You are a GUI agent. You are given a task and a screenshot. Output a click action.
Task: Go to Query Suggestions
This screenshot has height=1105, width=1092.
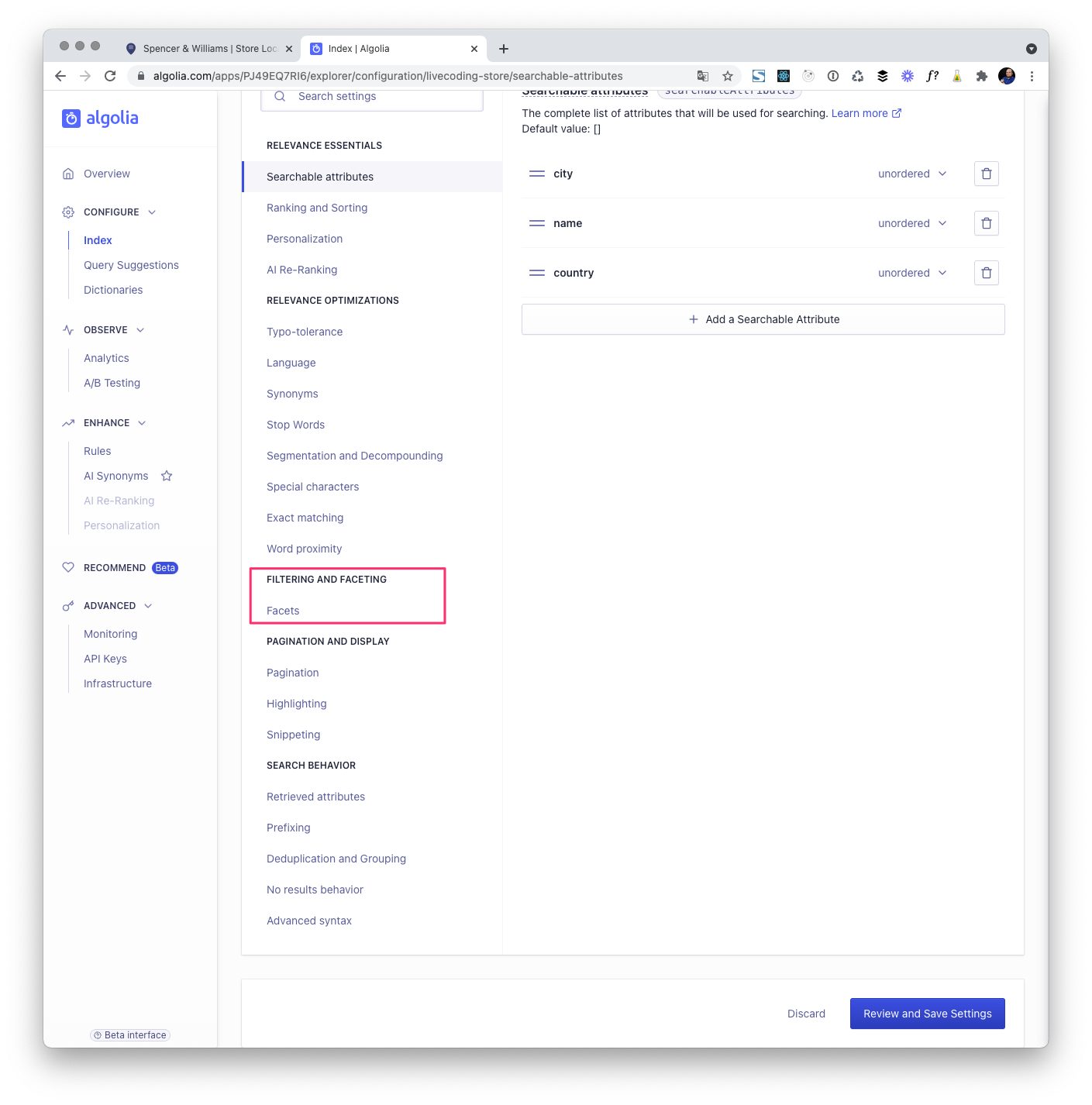tap(131, 265)
